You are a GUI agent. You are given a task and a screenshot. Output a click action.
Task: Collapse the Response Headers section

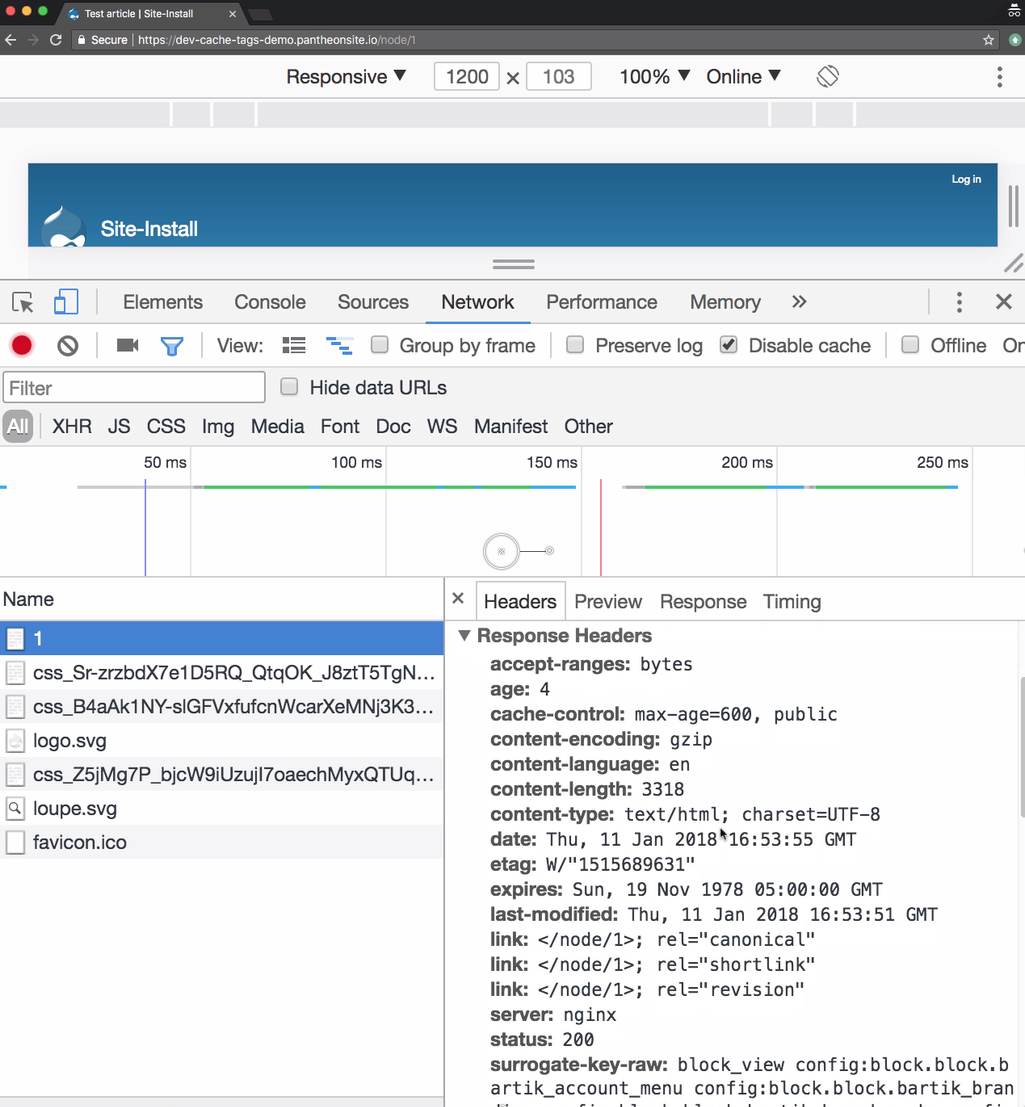click(463, 635)
